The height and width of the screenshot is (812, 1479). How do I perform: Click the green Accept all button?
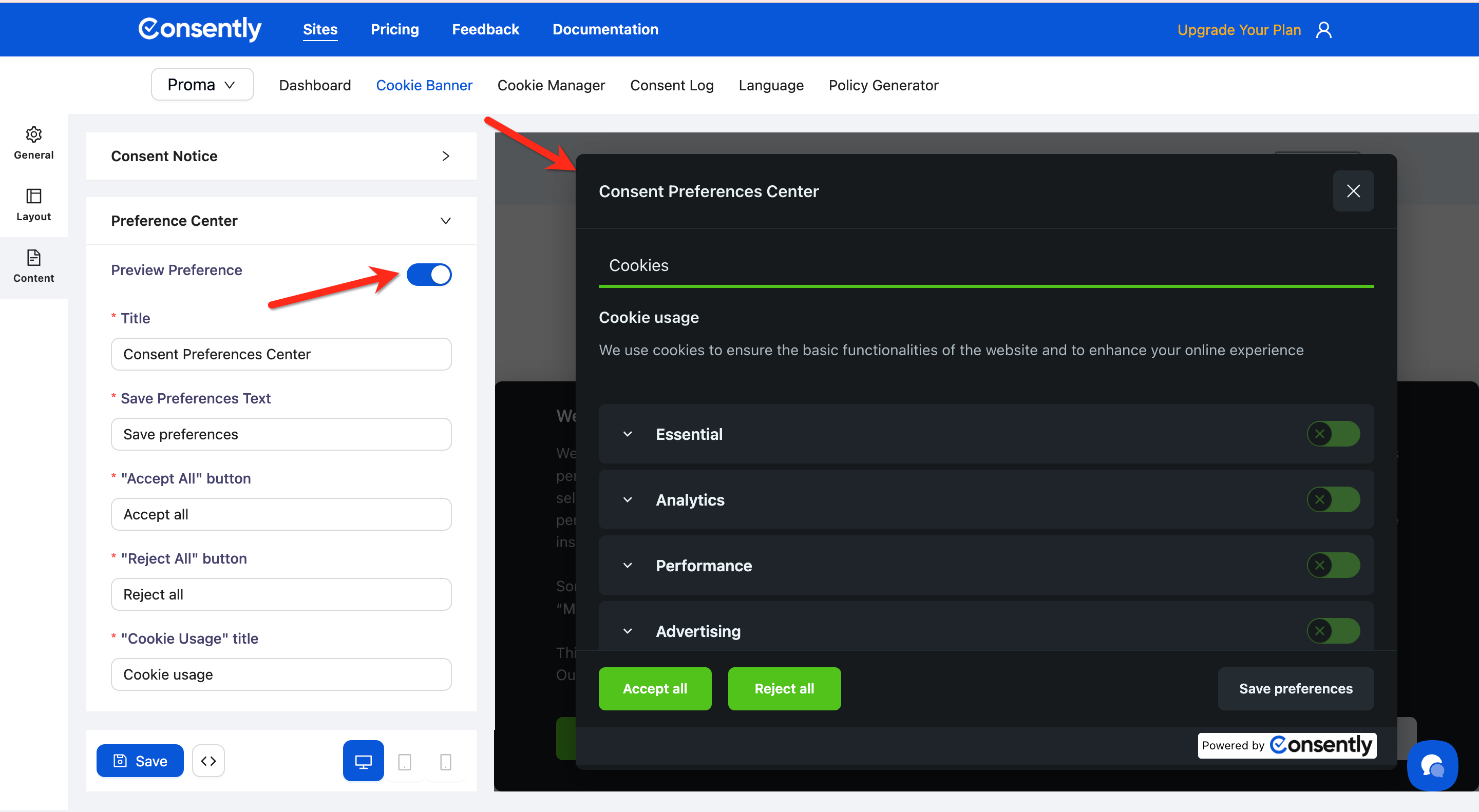pyautogui.click(x=655, y=688)
